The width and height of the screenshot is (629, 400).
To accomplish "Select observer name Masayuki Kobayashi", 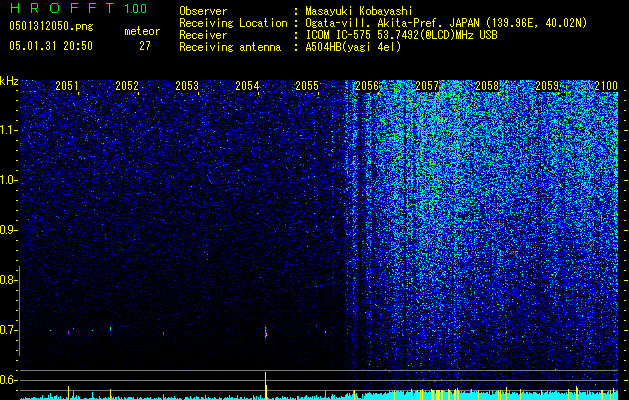I will point(358,12).
